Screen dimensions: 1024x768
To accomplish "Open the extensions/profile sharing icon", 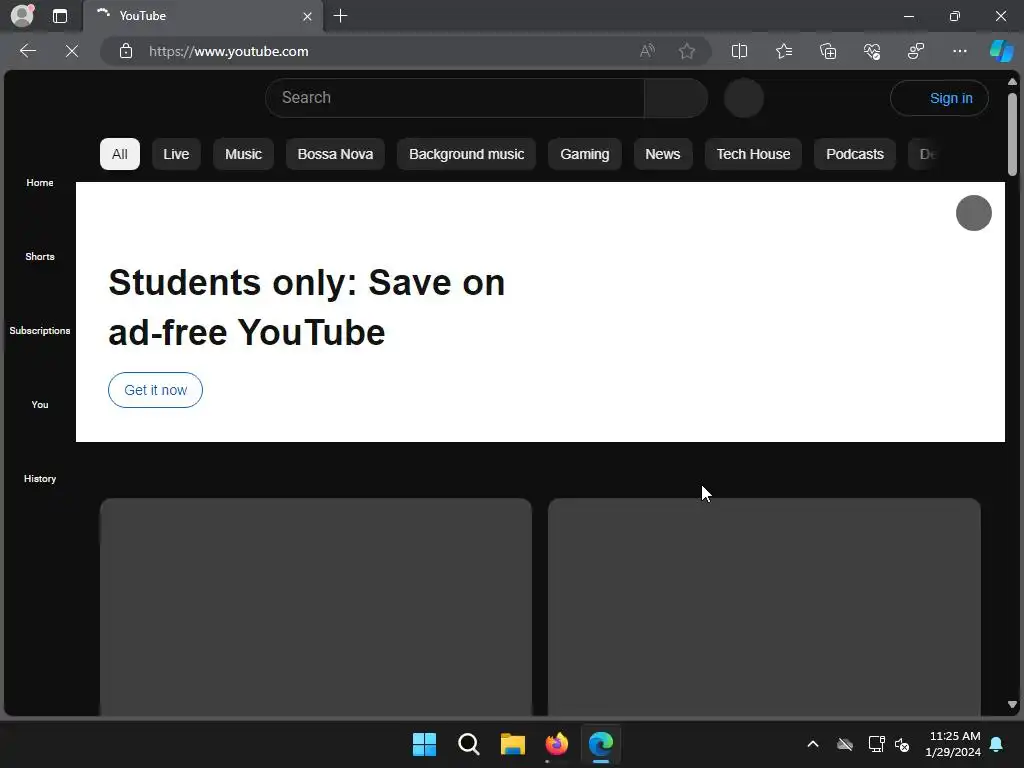I will (916, 51).
